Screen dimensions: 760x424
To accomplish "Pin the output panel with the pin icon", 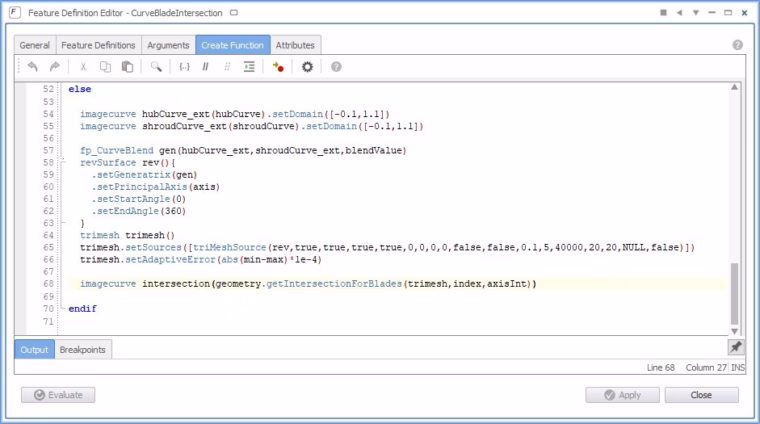I will [x=736, y=347].
